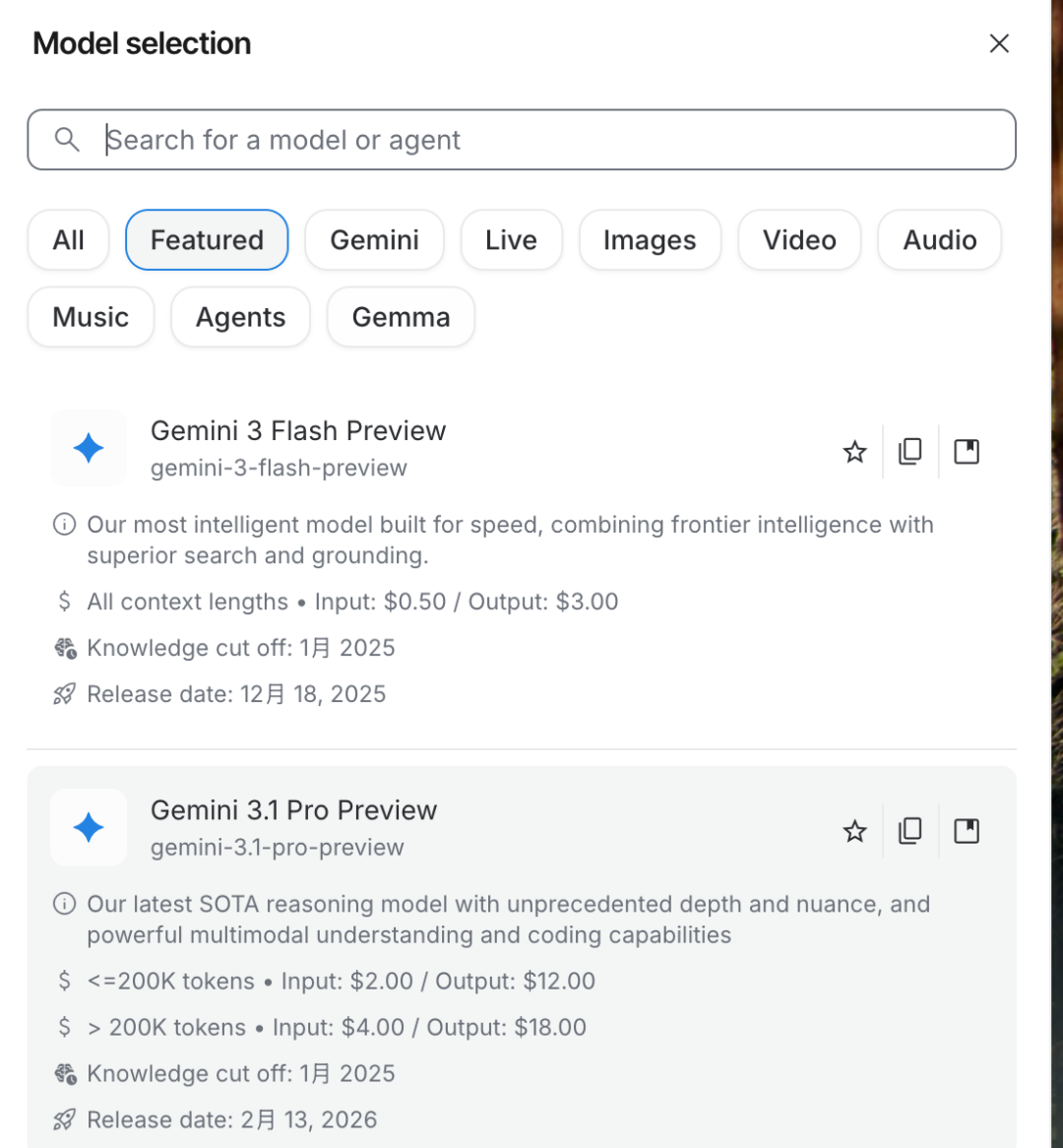Filter models by Live
Viewport: 1063px width, 1148px height.
[x=511, y=240]
